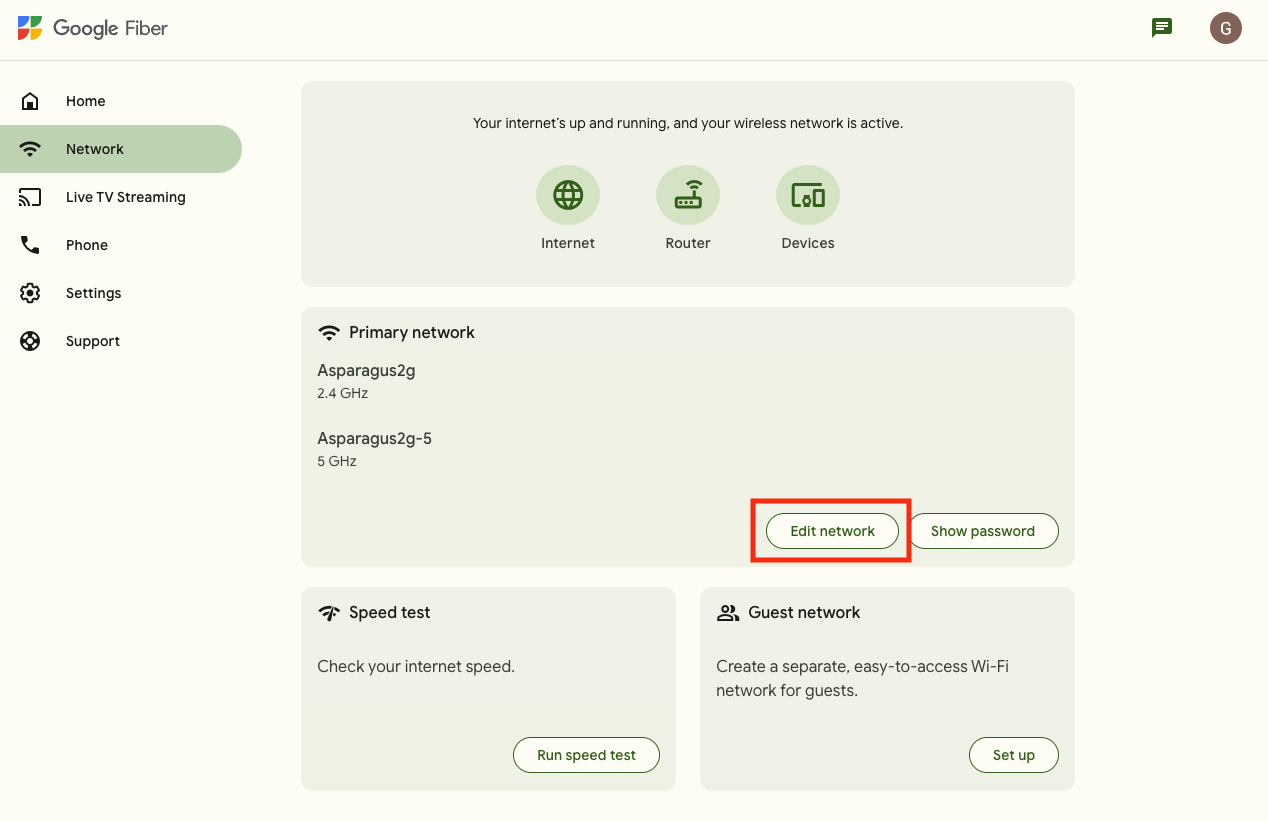Click the Primary network heading

click(411, 332)
